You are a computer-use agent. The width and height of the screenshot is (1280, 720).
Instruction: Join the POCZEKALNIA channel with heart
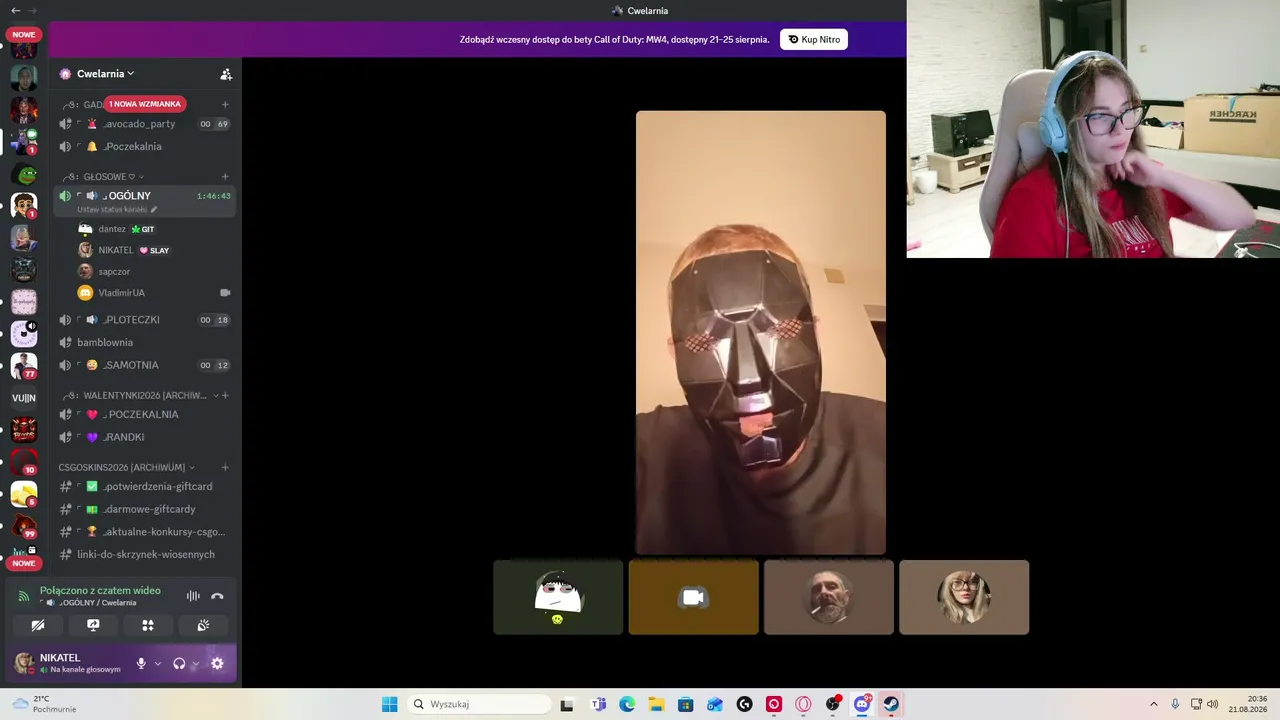pyautogui.click(x=144, y=414)
